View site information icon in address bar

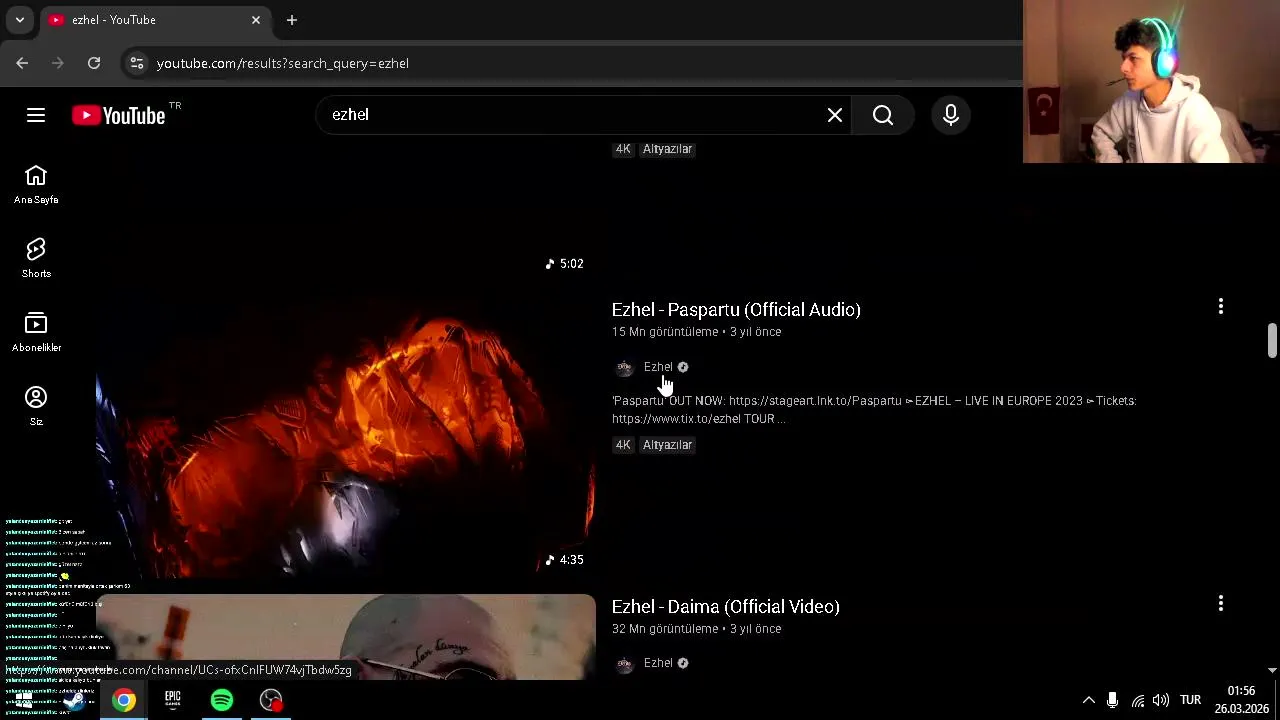click(137, 63)
